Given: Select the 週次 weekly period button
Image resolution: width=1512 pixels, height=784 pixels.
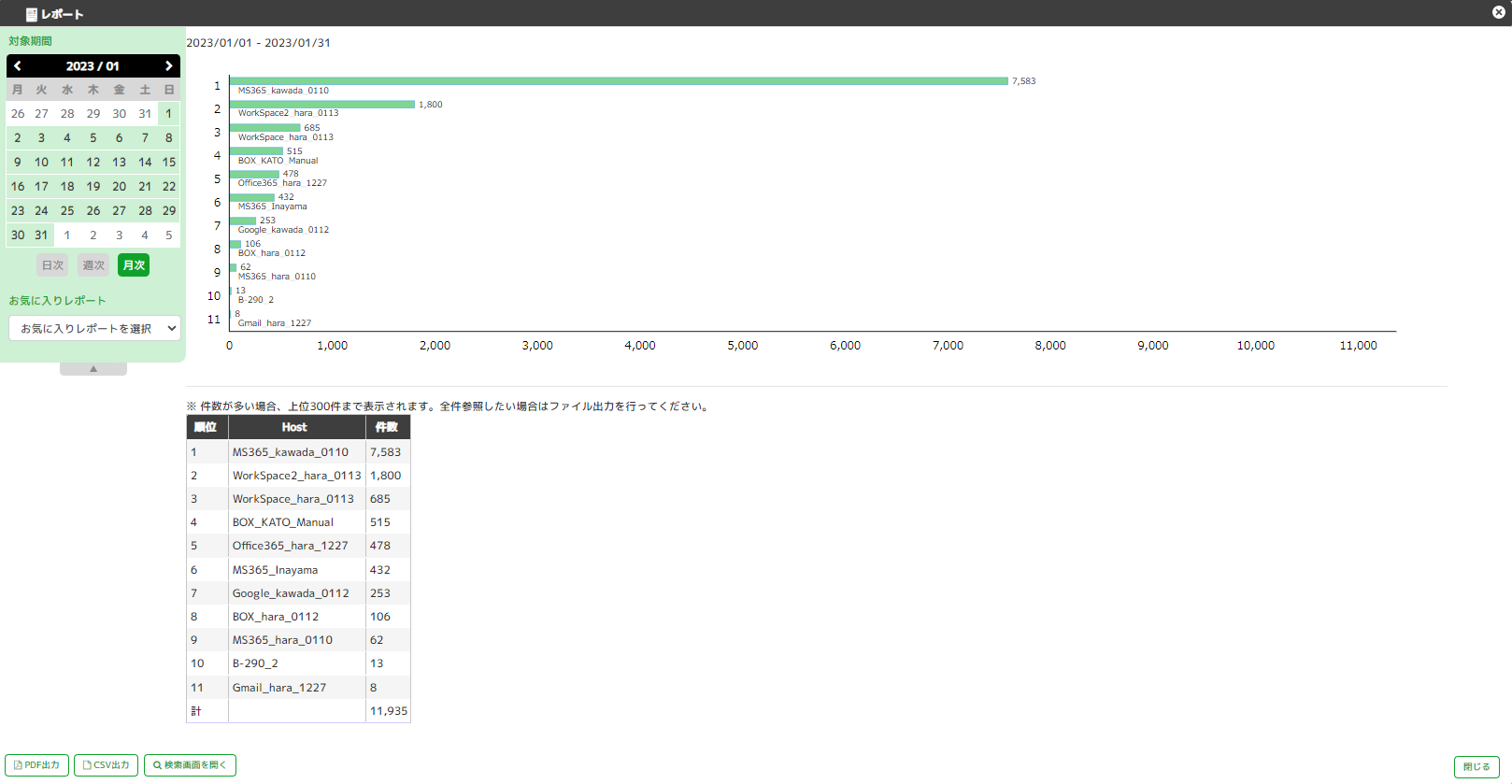Looking at the screenshot, I should click(93, 265).
